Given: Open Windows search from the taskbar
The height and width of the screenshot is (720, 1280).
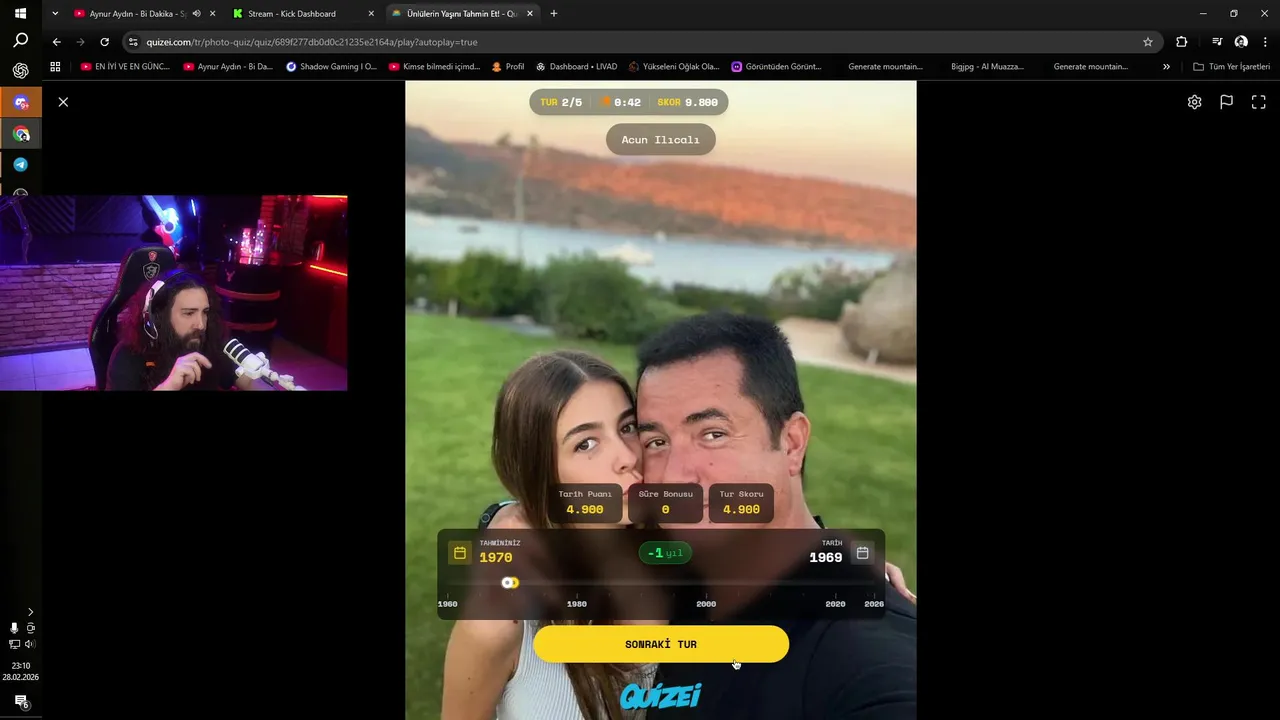Looking at the screenshot, I should click(x=20, y=41).
